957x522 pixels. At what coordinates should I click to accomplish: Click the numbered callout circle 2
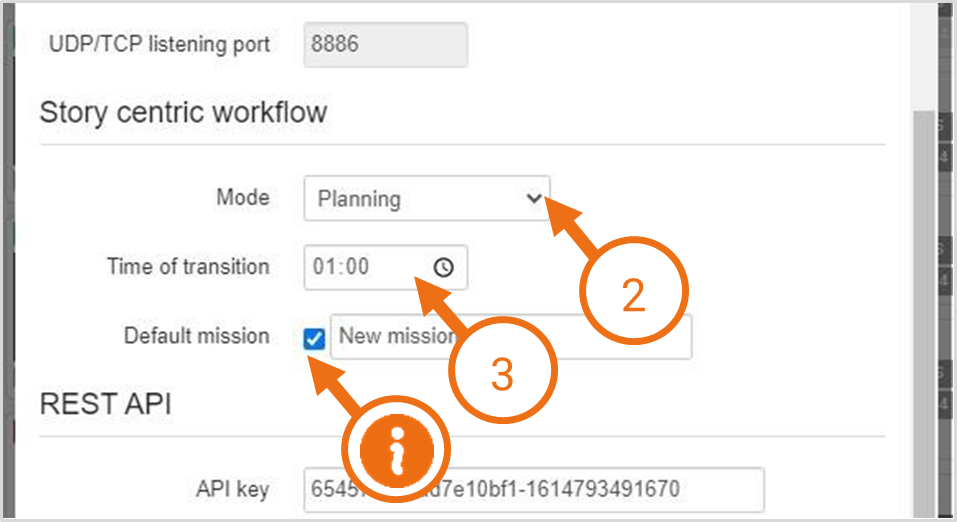pyautogui.click(x=633, y=292)
